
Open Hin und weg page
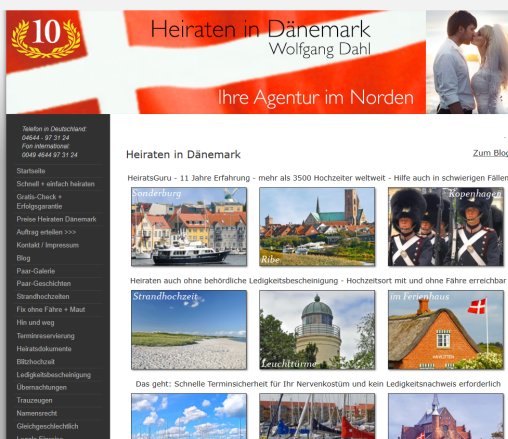coord(35,323)
